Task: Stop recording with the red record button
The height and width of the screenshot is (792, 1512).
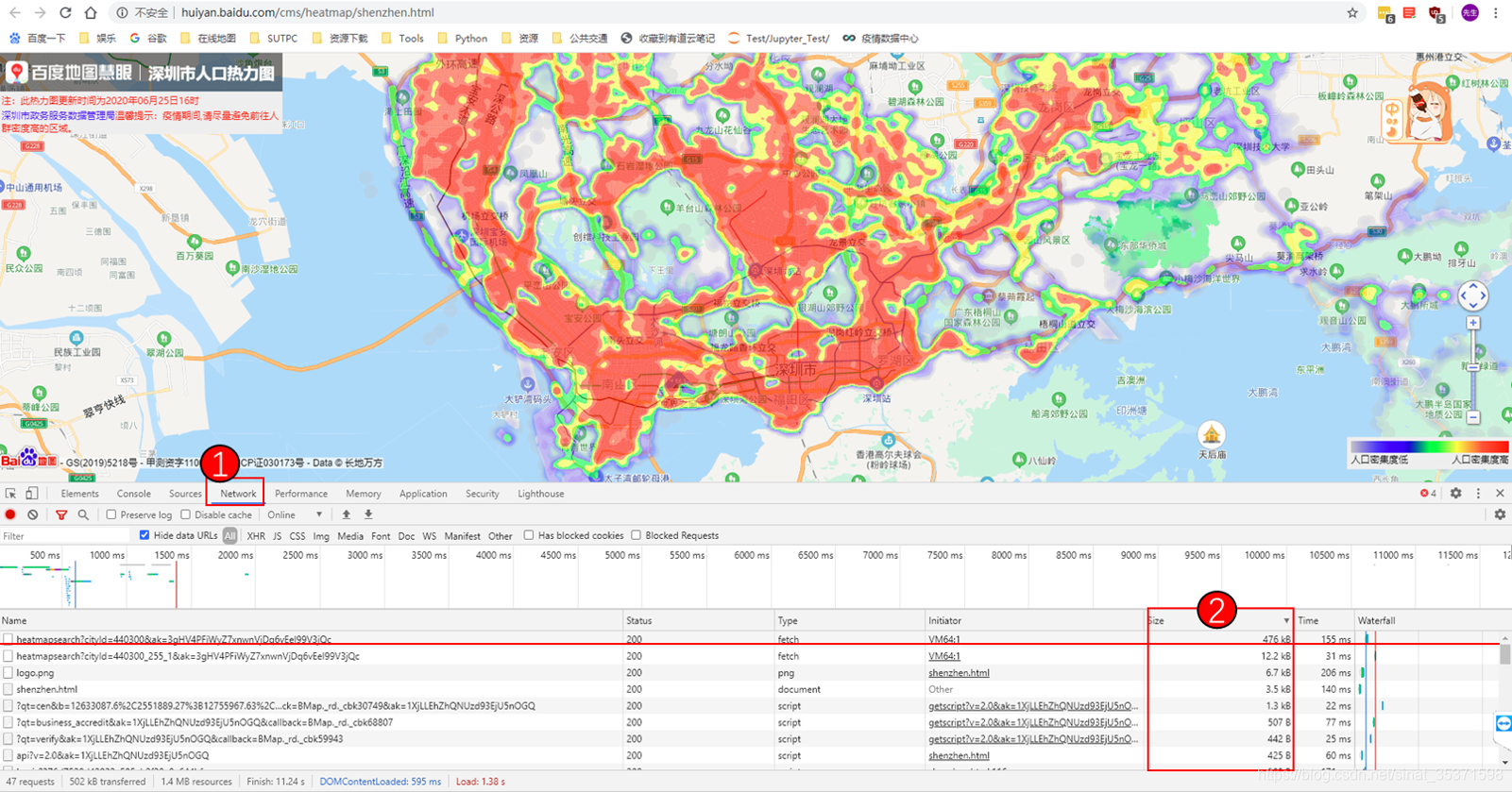Action: click(10, 514)
